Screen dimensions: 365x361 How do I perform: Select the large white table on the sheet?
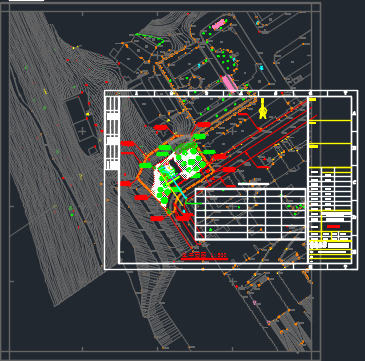tap(250, 214)
